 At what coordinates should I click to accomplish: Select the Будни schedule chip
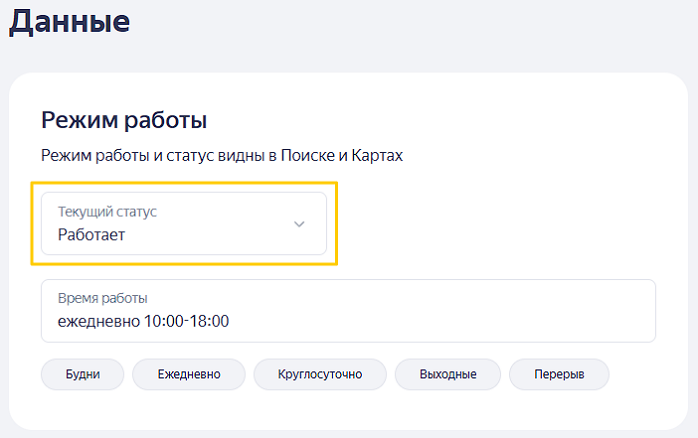(x=83, y=375)
